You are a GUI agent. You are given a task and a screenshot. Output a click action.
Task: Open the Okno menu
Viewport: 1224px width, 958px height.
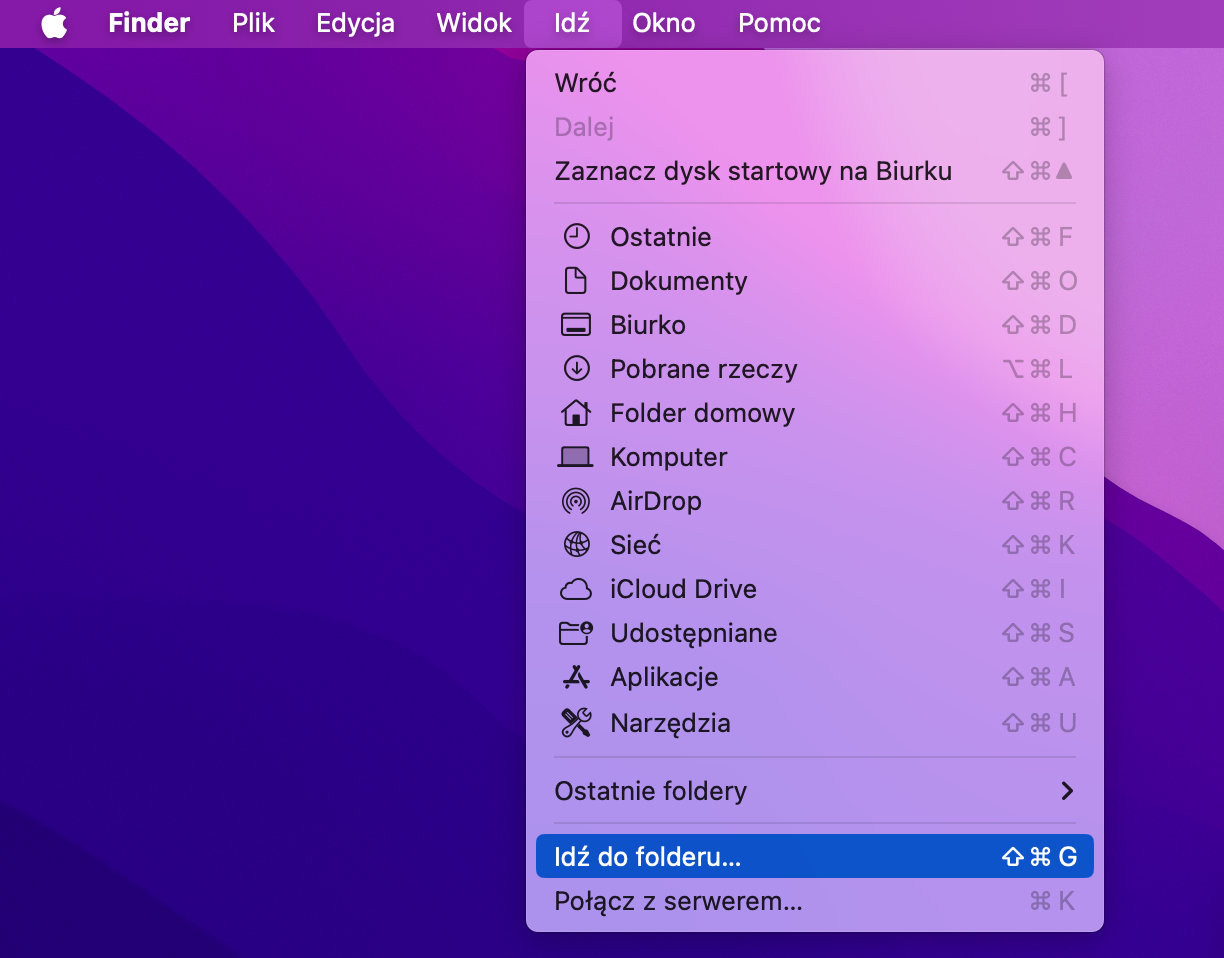(x=664, y=23)
